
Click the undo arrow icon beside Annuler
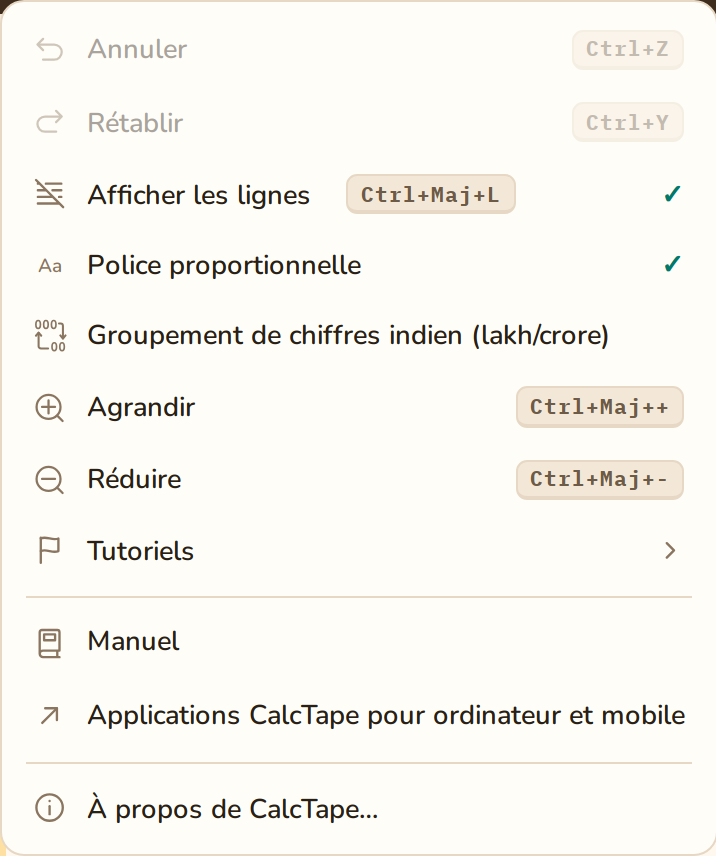point(50,50)
